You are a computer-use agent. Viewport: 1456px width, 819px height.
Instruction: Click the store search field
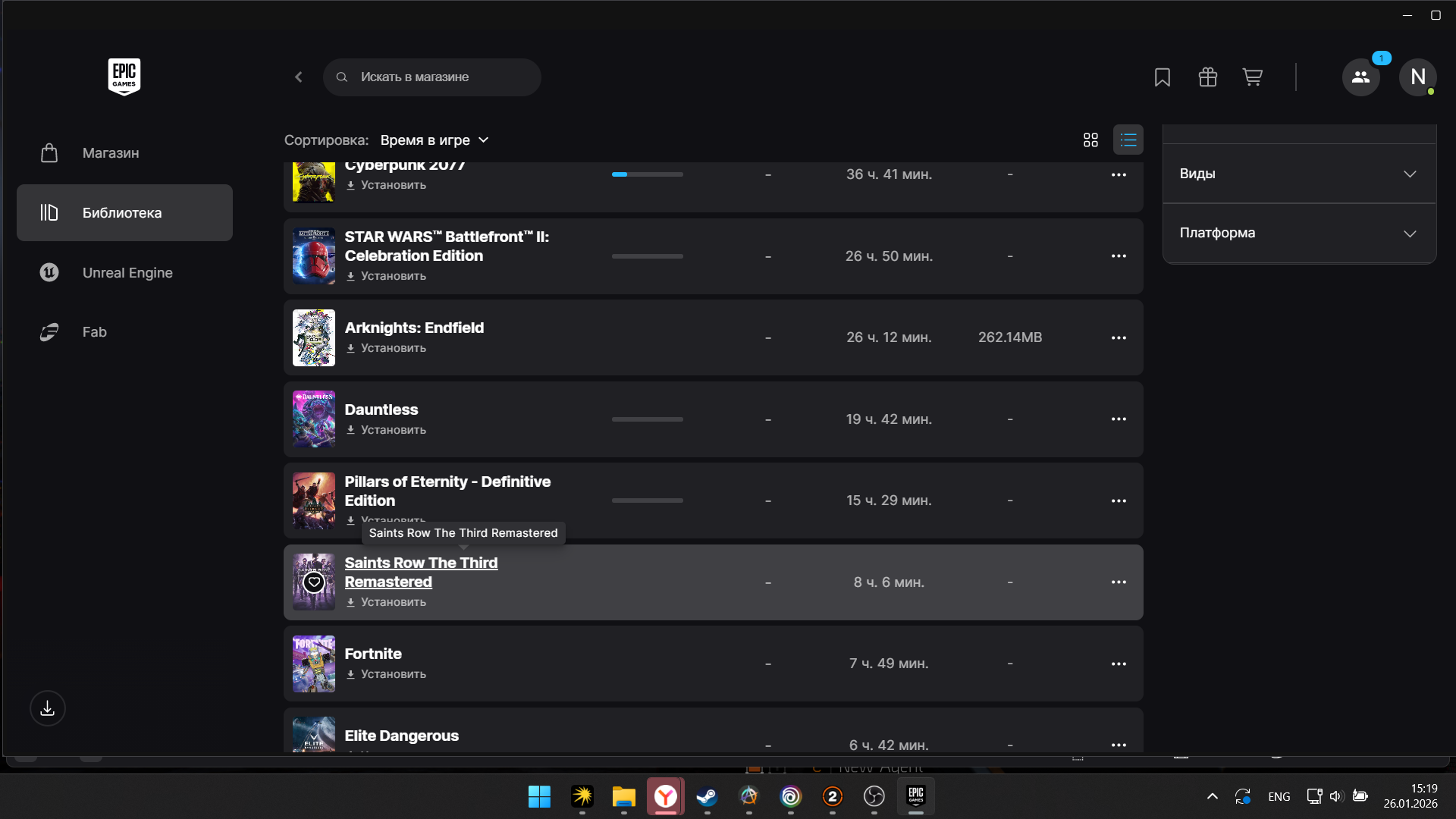coord(432,77)
